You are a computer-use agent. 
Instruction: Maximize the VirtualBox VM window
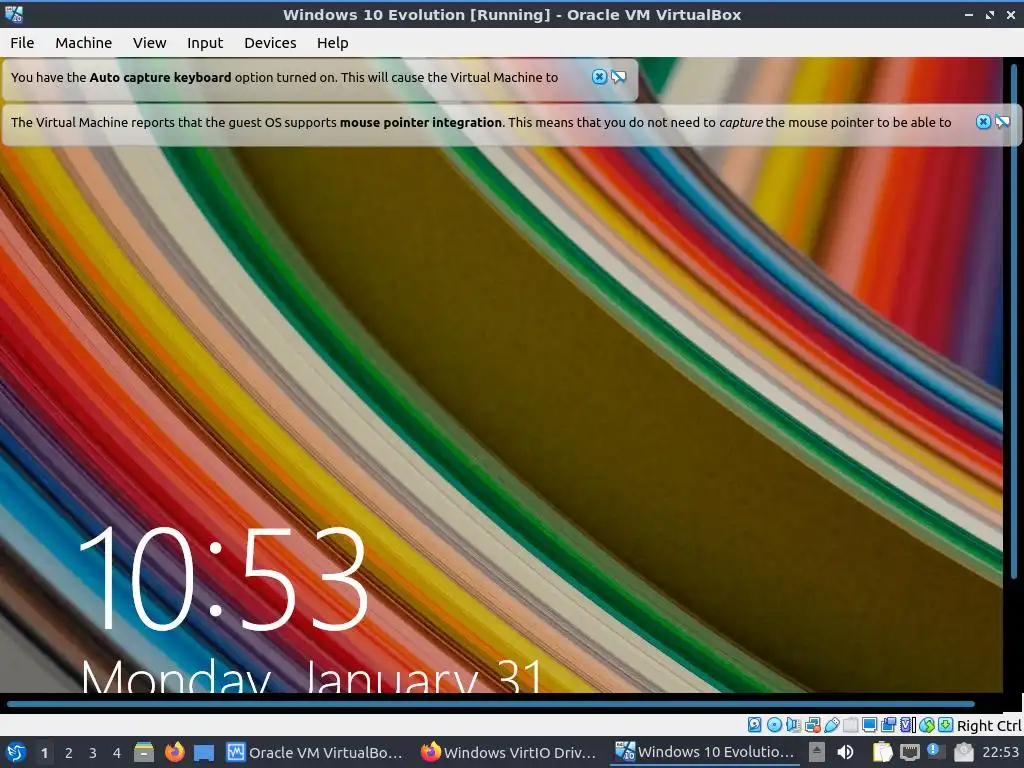990,14
